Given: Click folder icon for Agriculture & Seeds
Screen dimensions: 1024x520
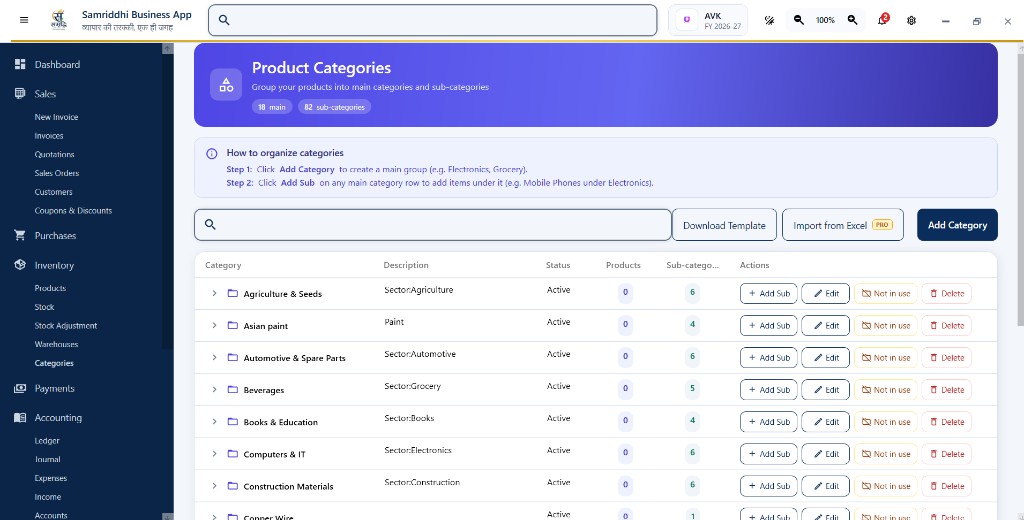Looking at the screenshot, I should pyautogui.click(x=232, y=293).
